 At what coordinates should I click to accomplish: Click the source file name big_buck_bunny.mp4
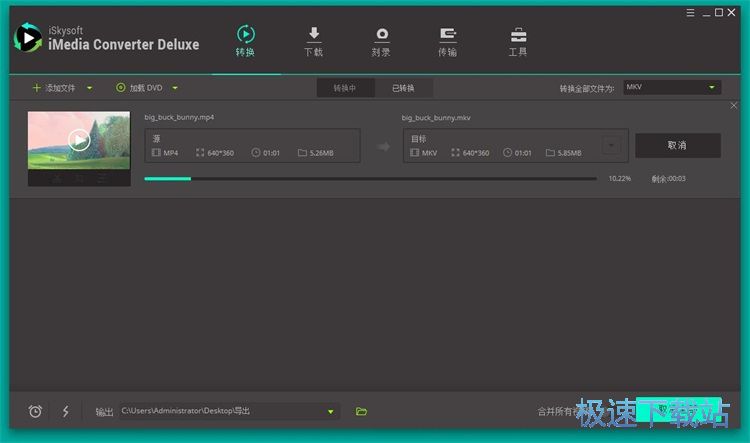point(179,117)
